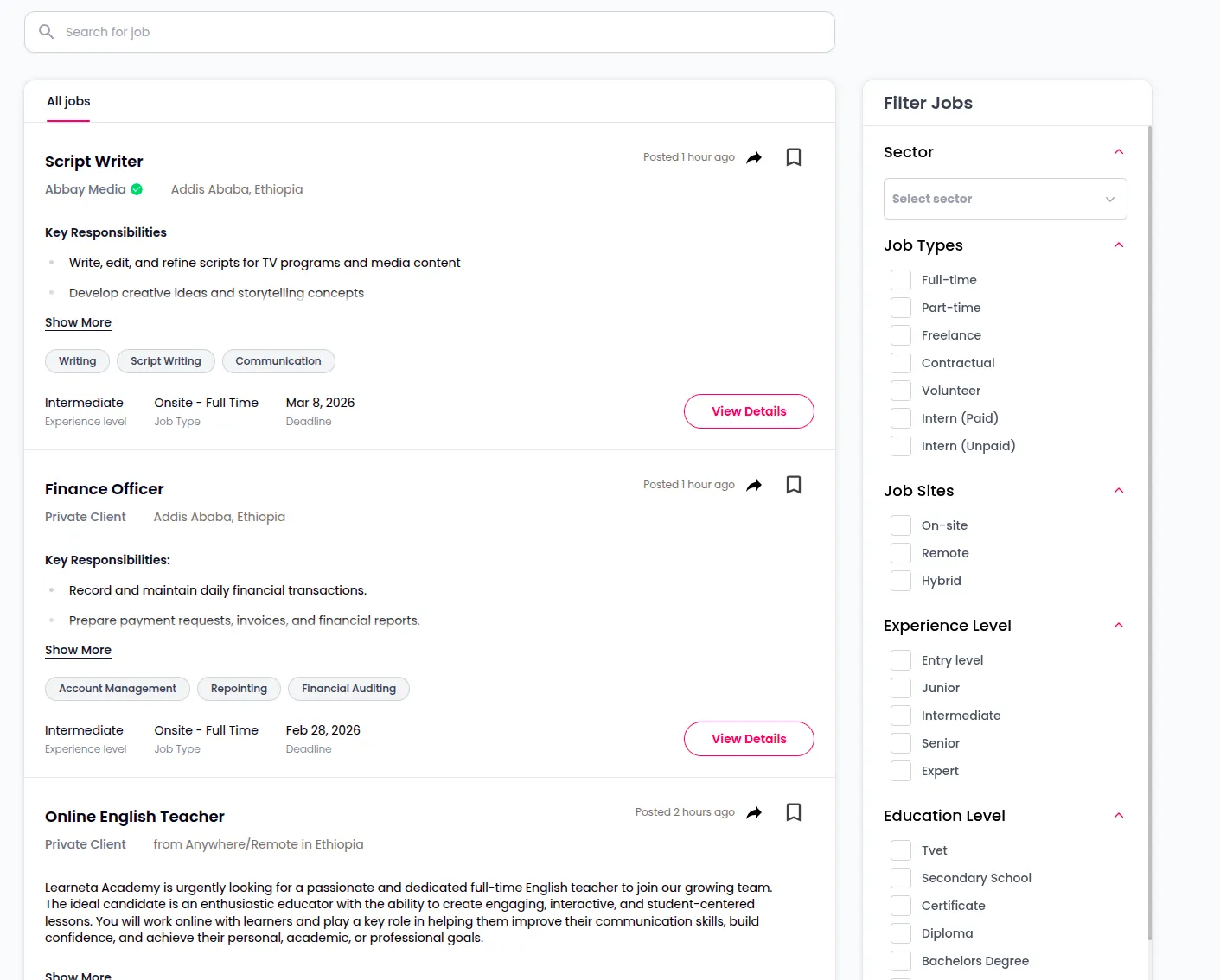Bookmark the Finance Officer job
Viewport: 1220px width, 980px height.
[793, 485]
